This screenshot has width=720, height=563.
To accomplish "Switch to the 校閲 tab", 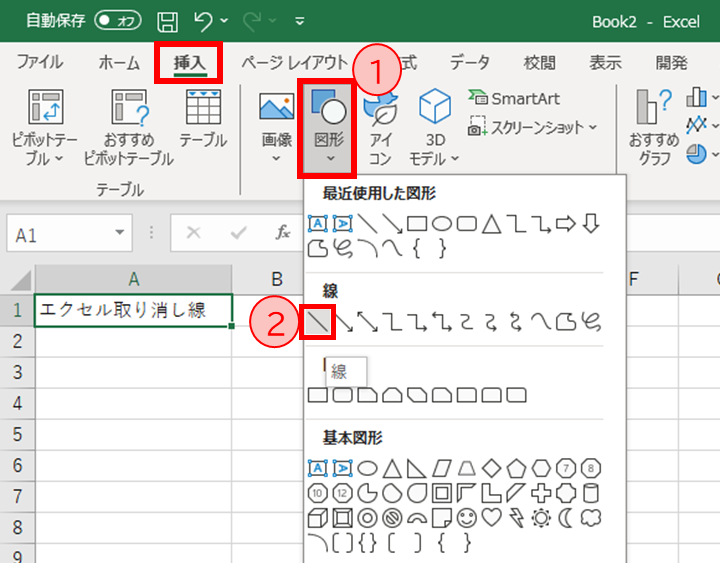I will 540,62.
